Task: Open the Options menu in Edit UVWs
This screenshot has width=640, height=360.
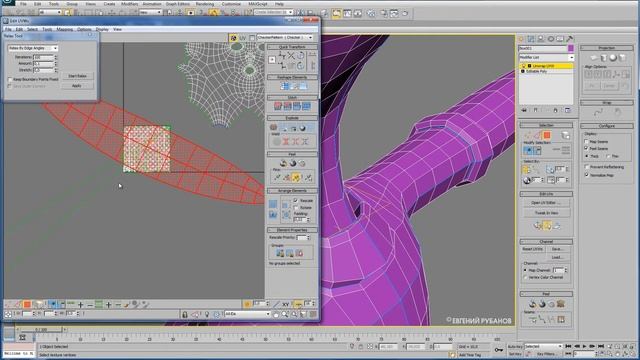Action: pyautogui.click(x=84, y=29)
